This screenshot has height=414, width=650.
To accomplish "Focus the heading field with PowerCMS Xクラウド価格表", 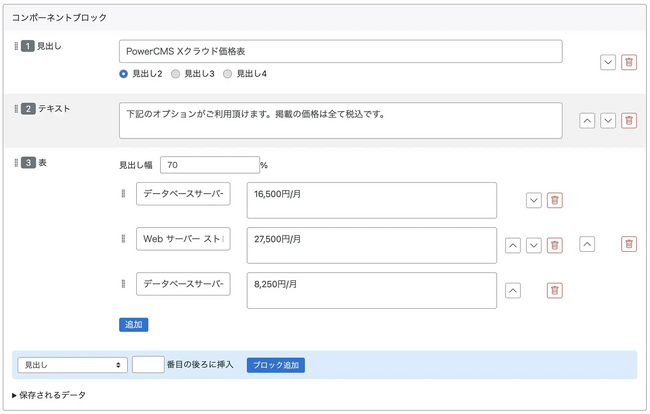I will coord(340,51).
